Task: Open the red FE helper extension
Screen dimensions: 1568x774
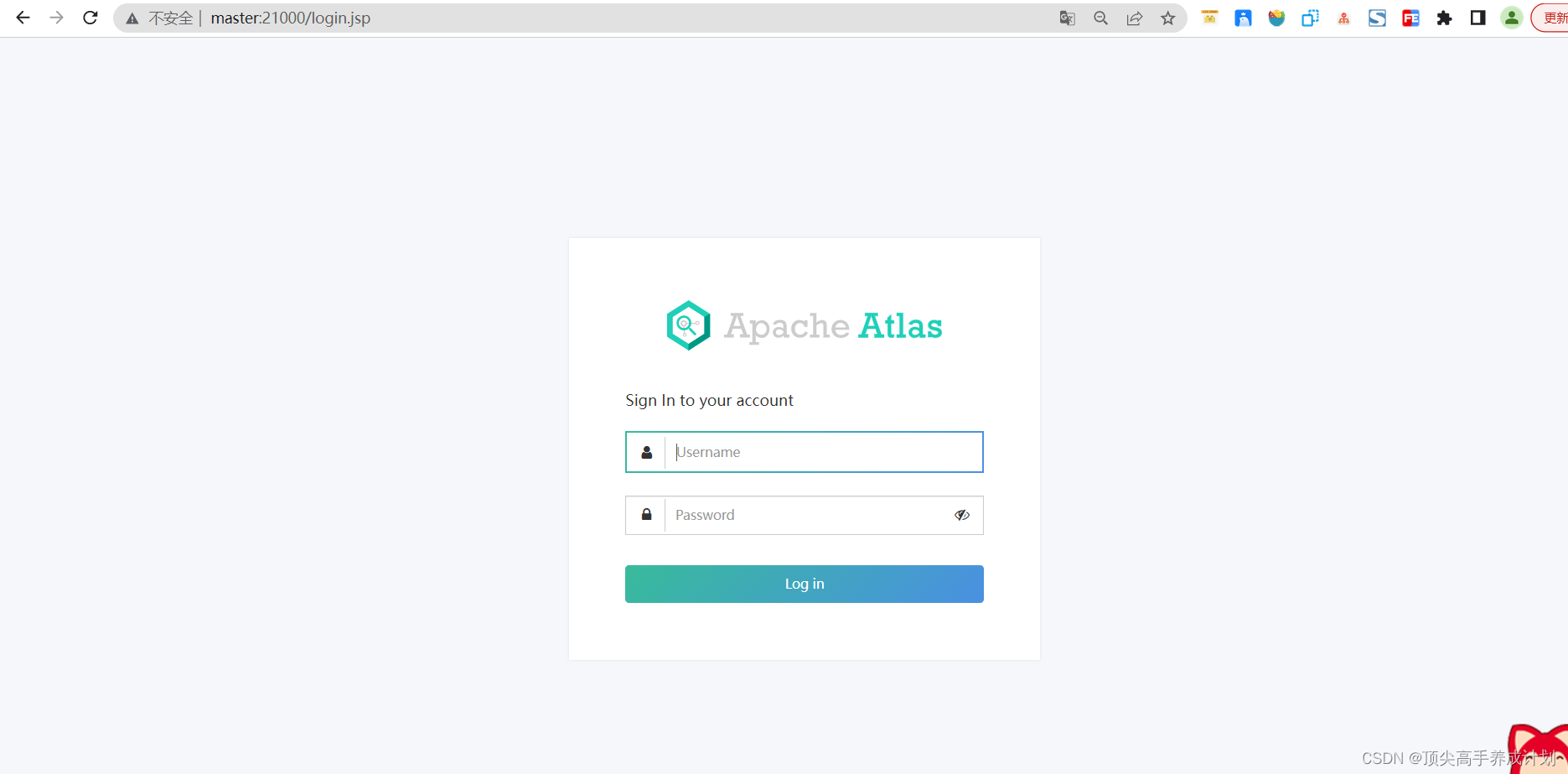Action: (x=1410, y=18)
